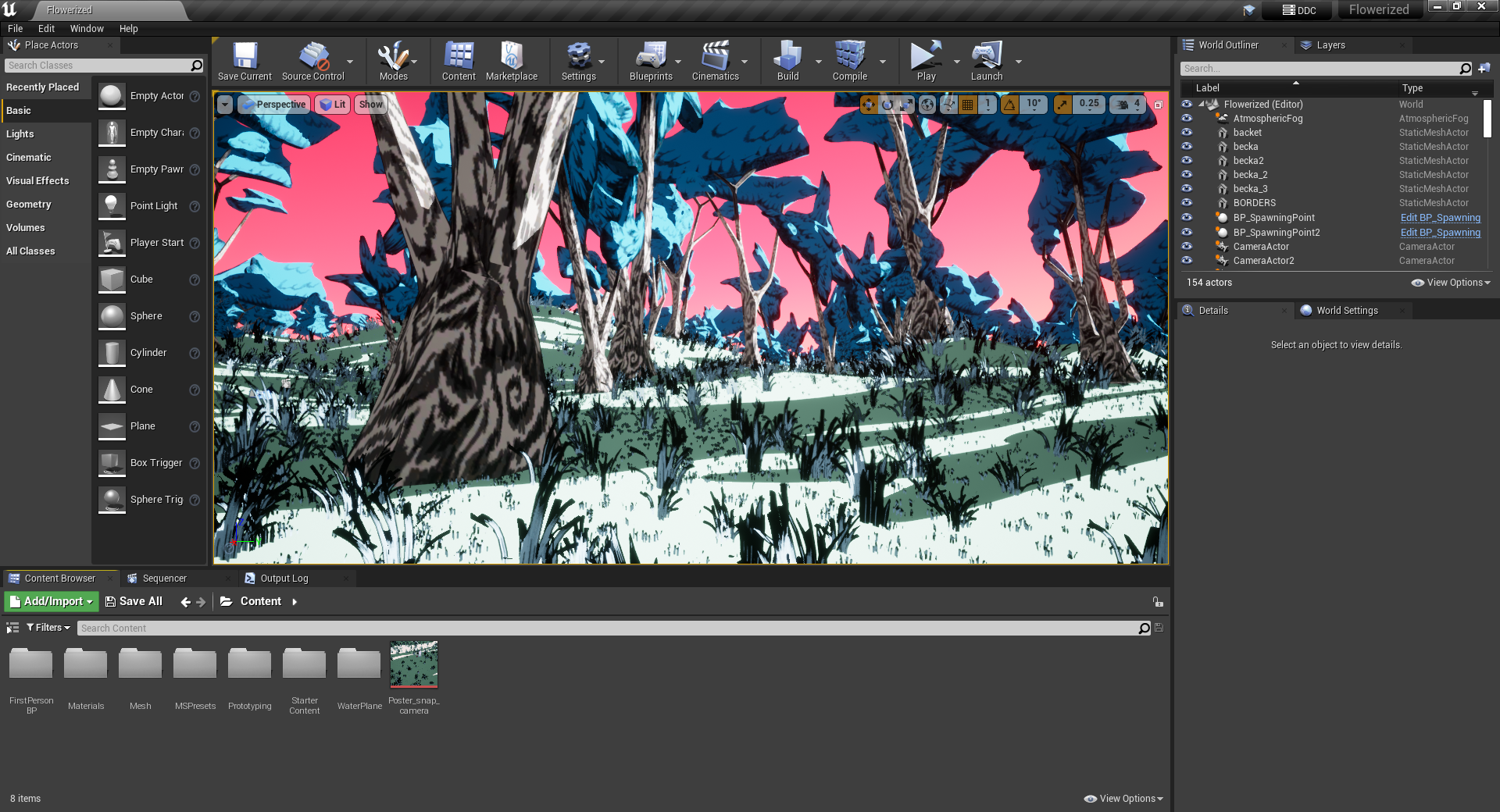Switch to the Sequencer tab

[164, 579]
